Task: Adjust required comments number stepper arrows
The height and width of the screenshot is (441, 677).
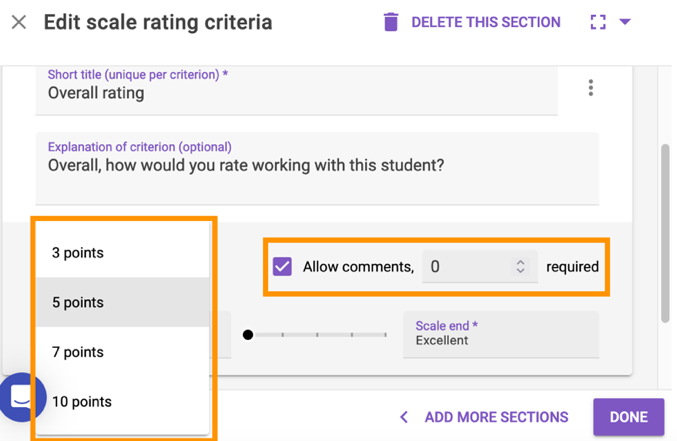Action: pyautogui.click(x=520, y=267)
